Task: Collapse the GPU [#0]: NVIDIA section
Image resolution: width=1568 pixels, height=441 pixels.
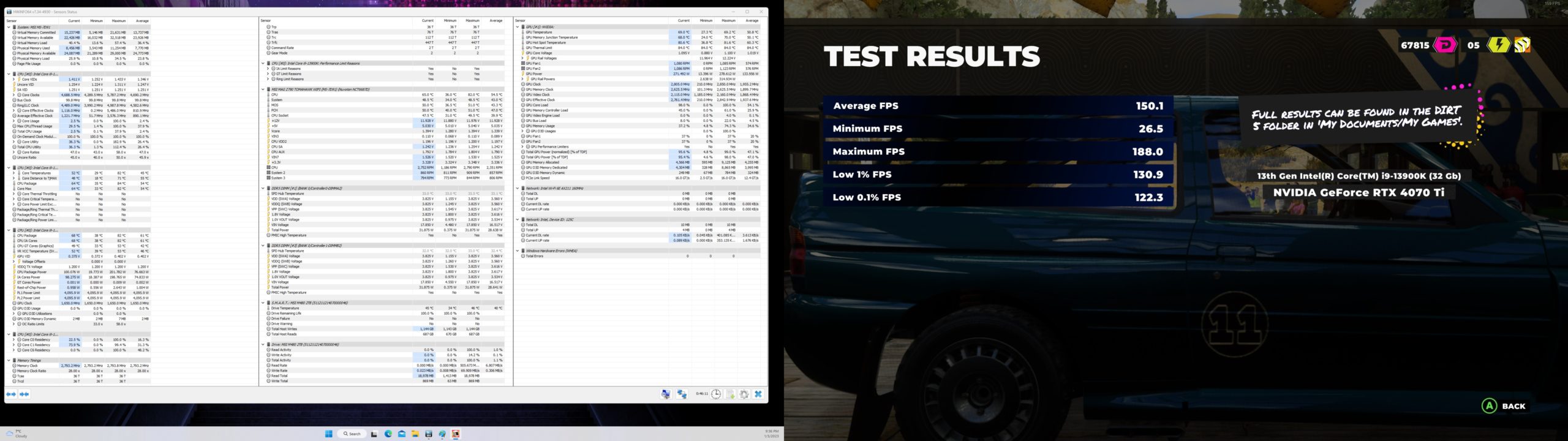Action: click(x=518, y=27)
